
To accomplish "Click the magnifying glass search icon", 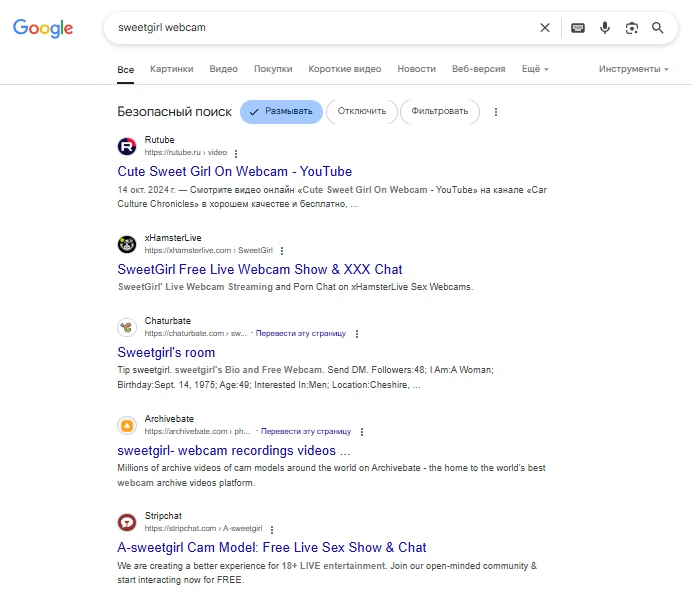I will coord(658,28).
